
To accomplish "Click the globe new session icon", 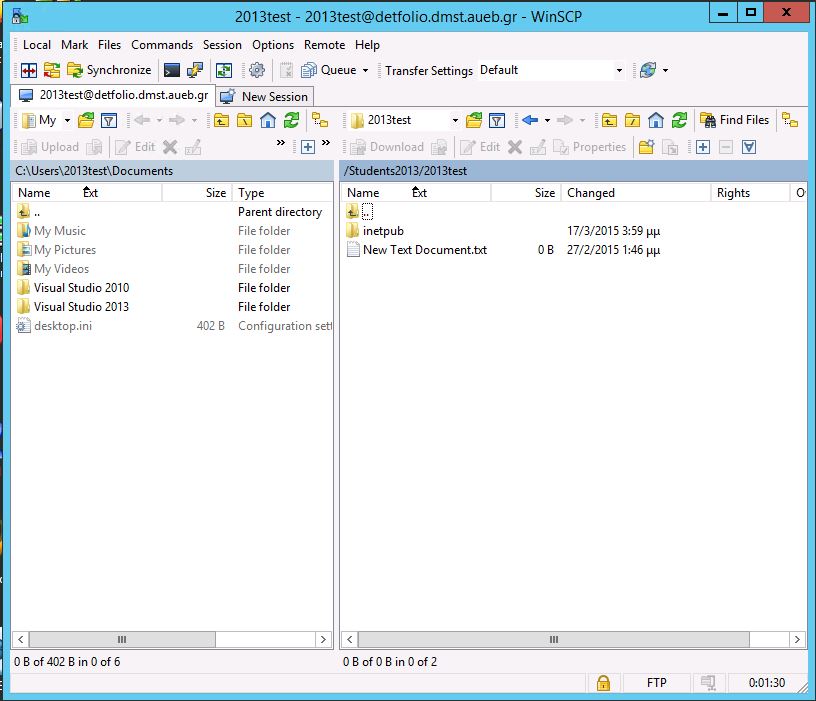I will [x=648, y=70].
